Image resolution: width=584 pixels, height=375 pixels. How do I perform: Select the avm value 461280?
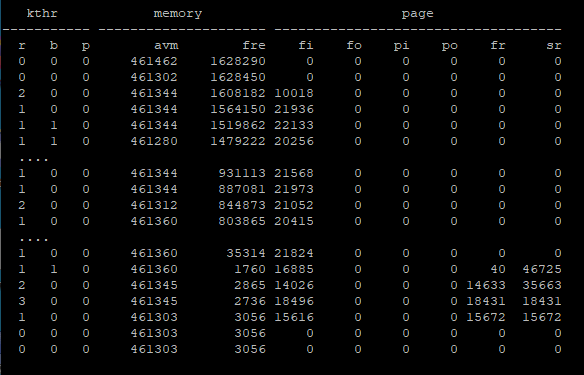154,142
